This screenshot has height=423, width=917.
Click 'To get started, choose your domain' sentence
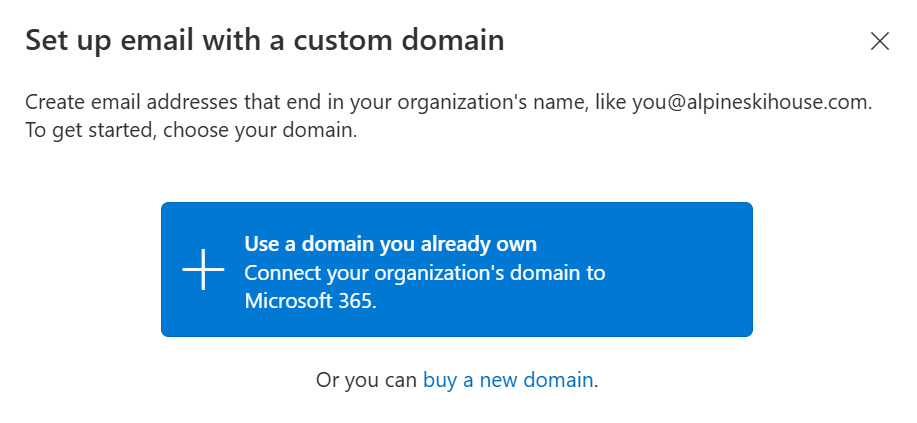tap(190, 130)
